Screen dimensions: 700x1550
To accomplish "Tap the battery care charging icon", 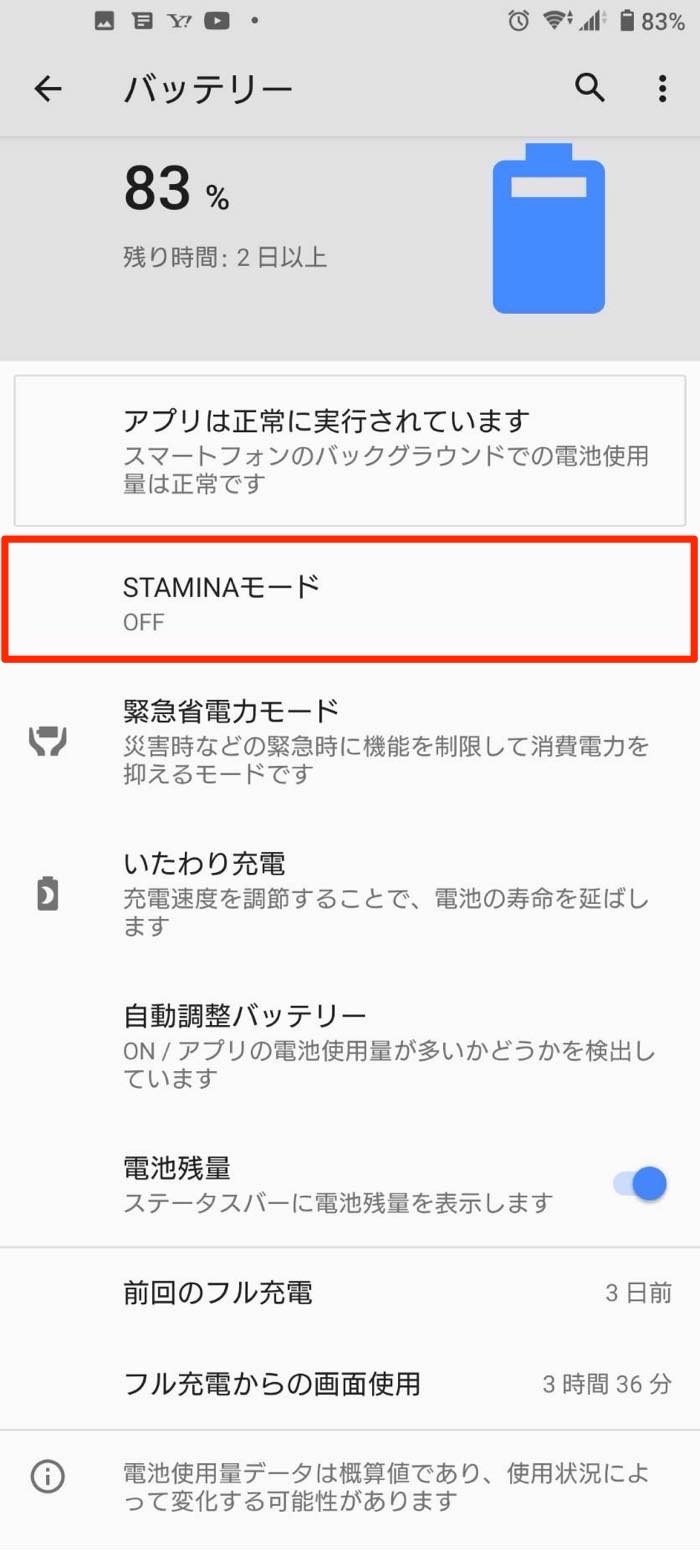I will click(48, 894).
